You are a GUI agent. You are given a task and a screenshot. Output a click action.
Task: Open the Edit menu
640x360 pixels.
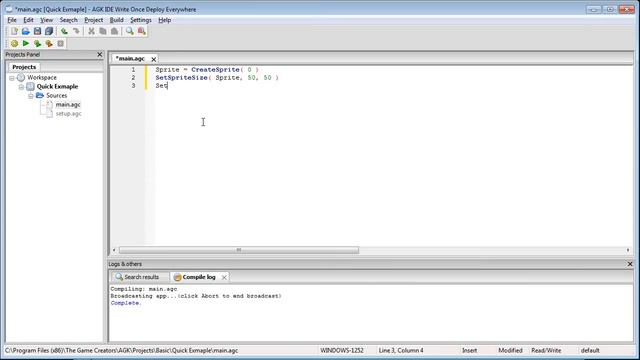[28, 20]
